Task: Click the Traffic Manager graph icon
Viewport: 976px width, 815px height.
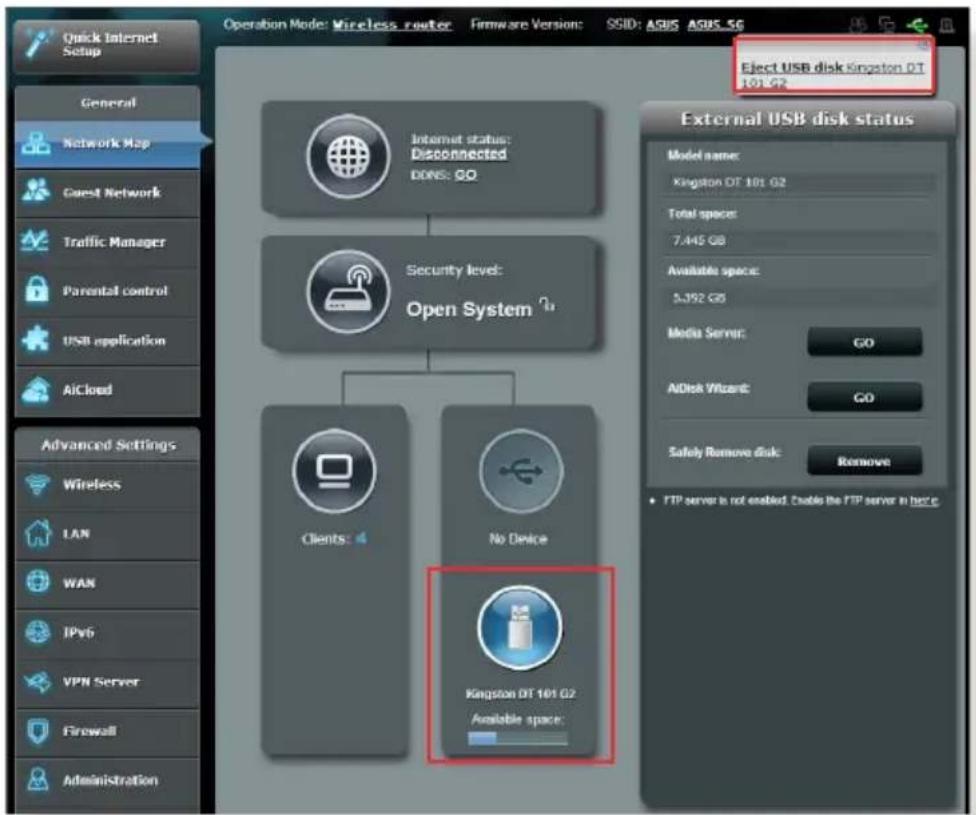Action: [35, 240]
